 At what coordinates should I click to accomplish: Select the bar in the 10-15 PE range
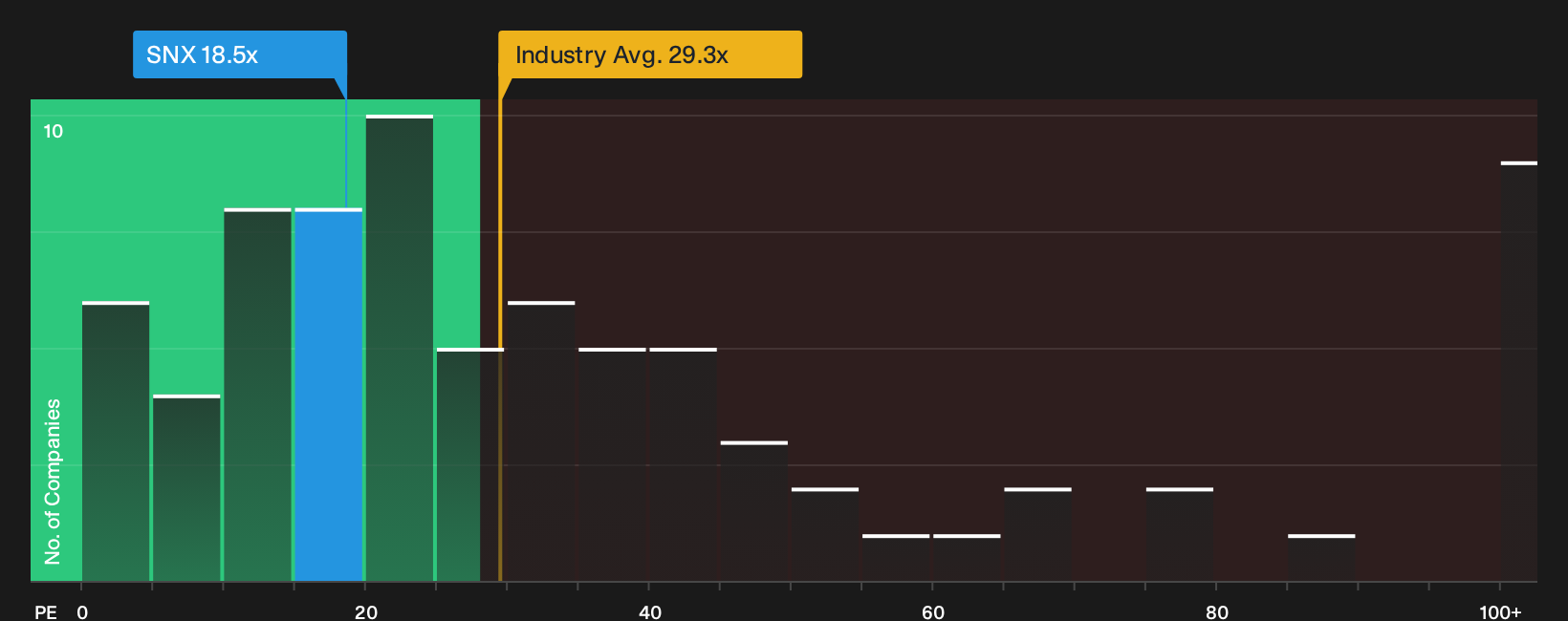[x=258, y=395]
